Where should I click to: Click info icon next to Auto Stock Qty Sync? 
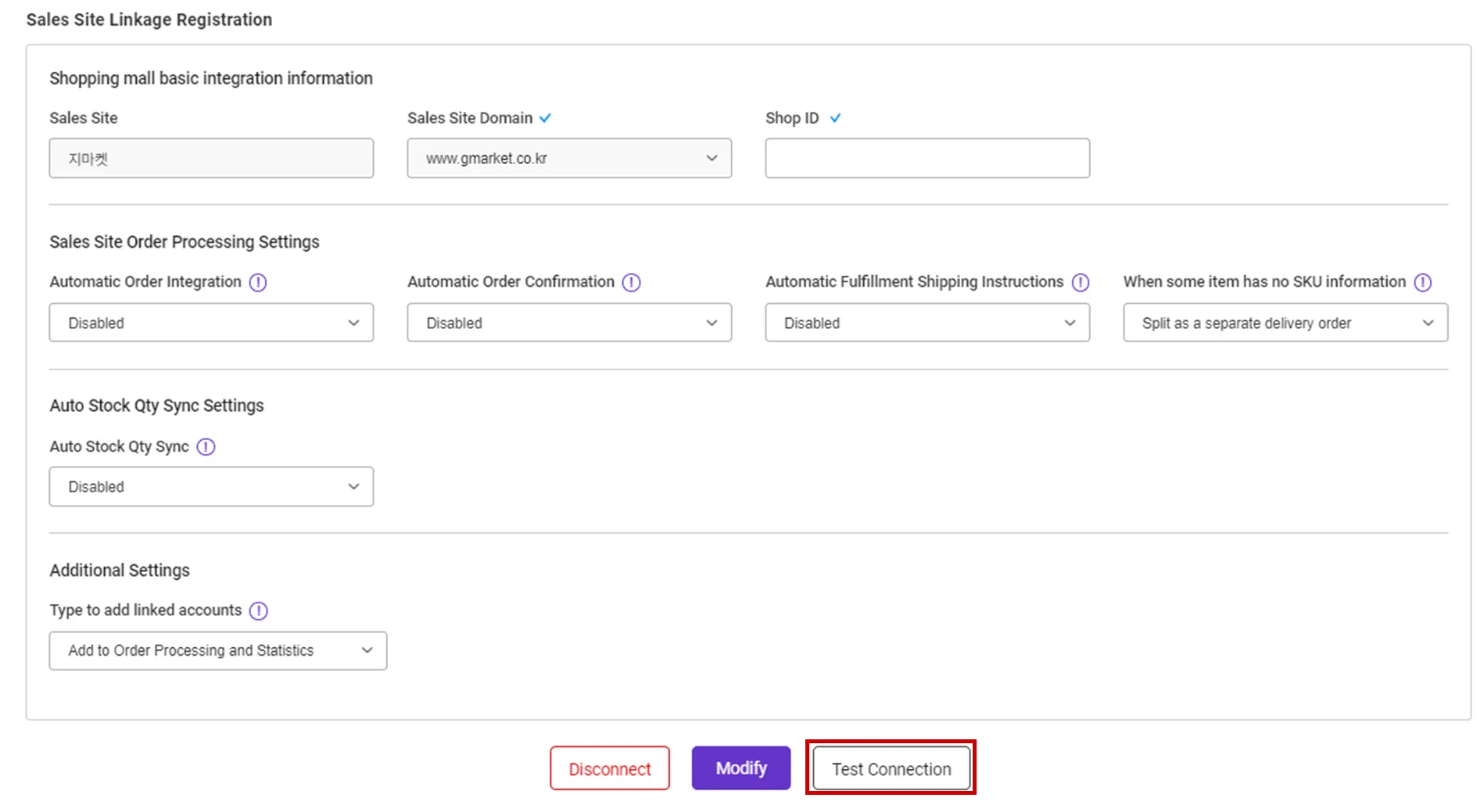tap(206, 446)
